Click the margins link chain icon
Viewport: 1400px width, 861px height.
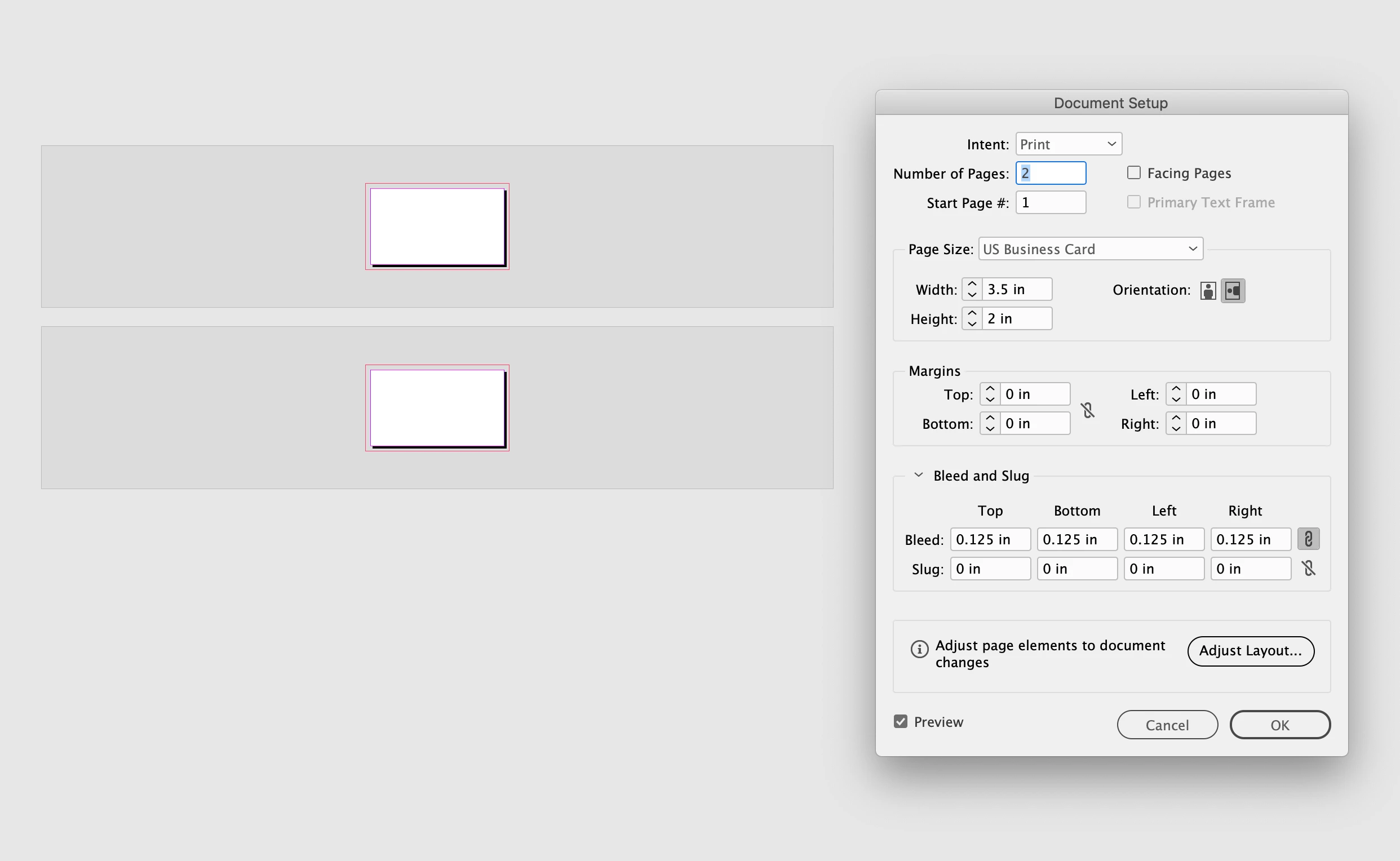[x=1088, y=410]
